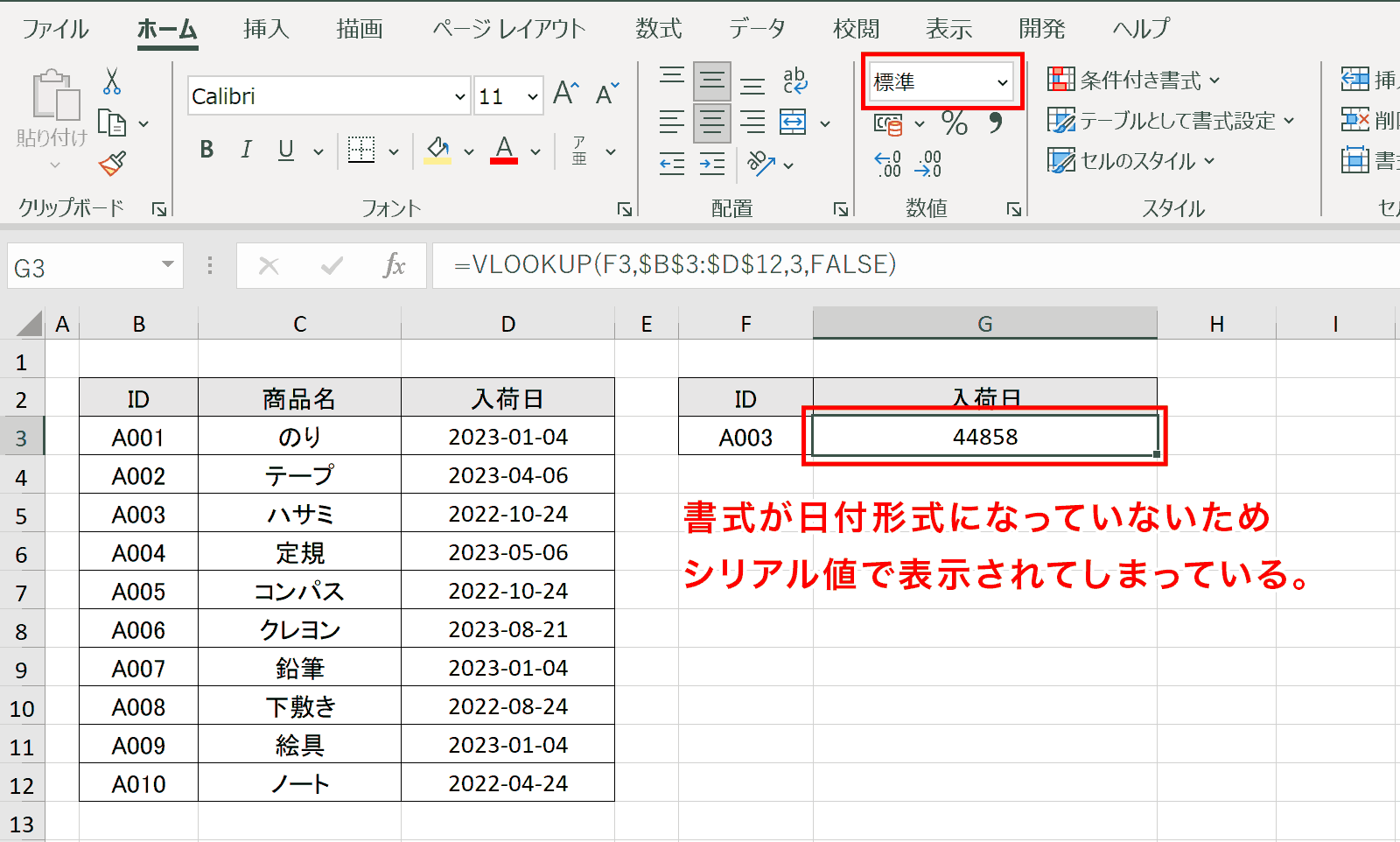Apply red font color A
The width and height of the screenshot is (1400, 842).
pos(504,150)
